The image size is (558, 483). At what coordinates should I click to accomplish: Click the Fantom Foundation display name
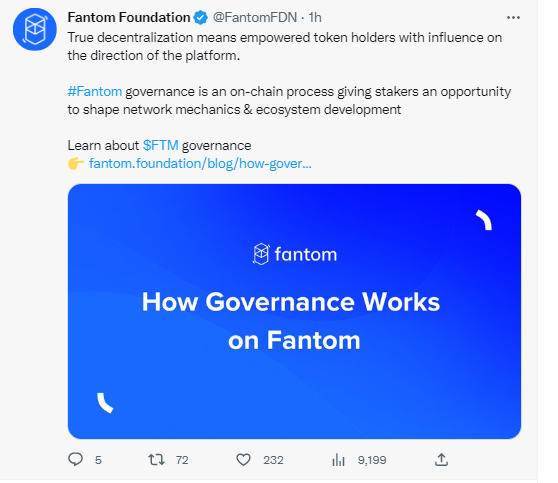tap(129, 17)
